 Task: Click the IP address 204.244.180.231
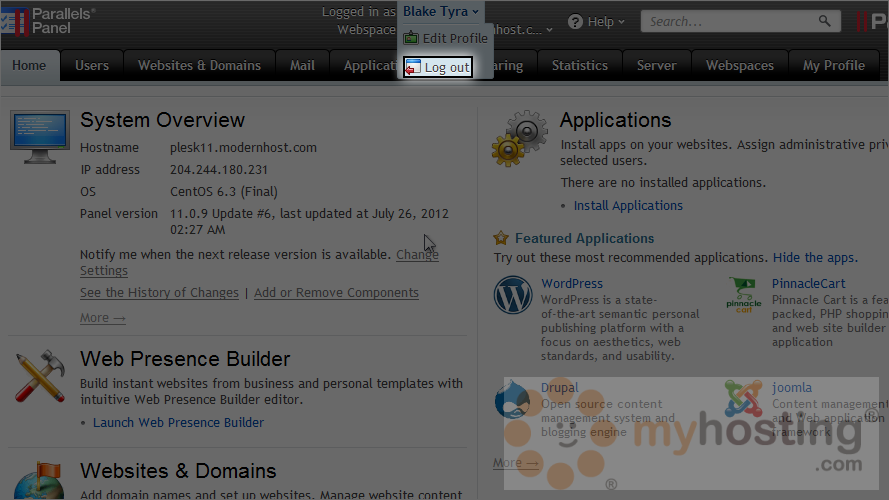[x=219, y=170]
